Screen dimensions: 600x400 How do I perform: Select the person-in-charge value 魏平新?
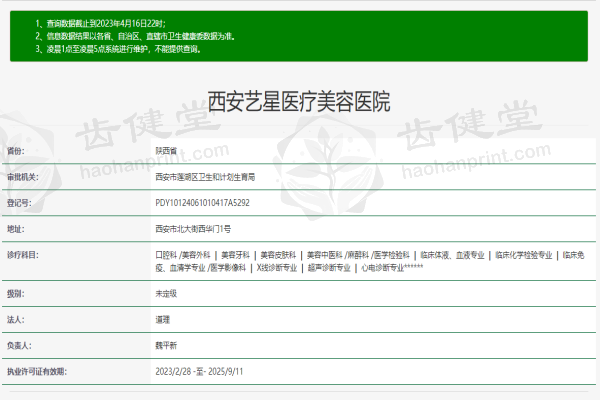point(166,346)
